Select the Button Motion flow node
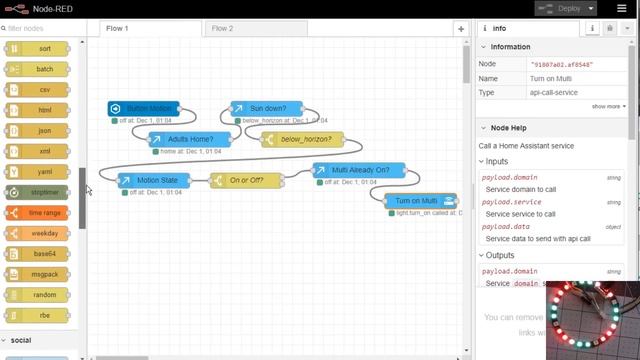 pos(144,109)
